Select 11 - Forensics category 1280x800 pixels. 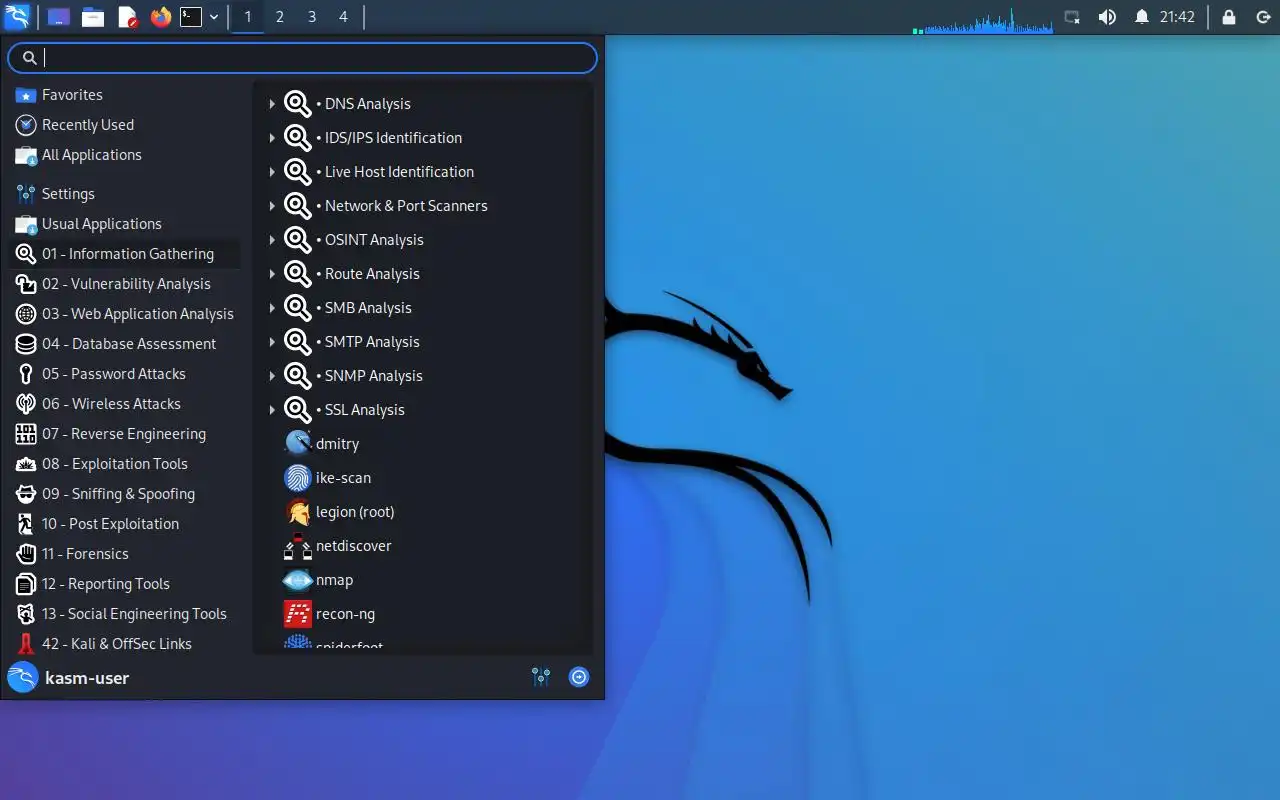(x=125, y=554)
